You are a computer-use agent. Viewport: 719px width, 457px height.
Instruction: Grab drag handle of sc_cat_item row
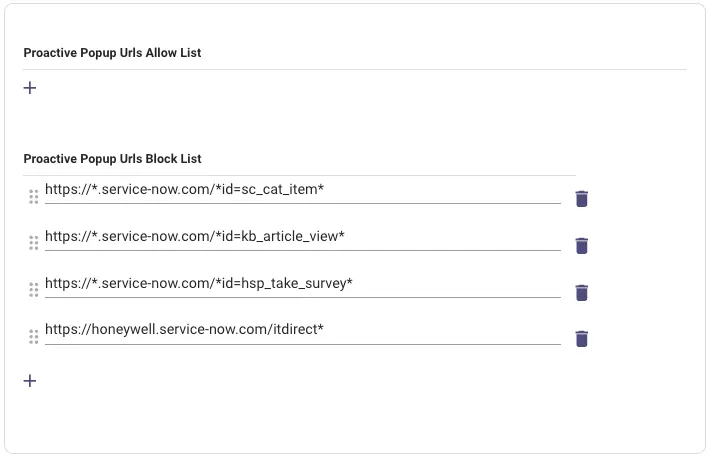pyautogui.click(x=33, y=197)
